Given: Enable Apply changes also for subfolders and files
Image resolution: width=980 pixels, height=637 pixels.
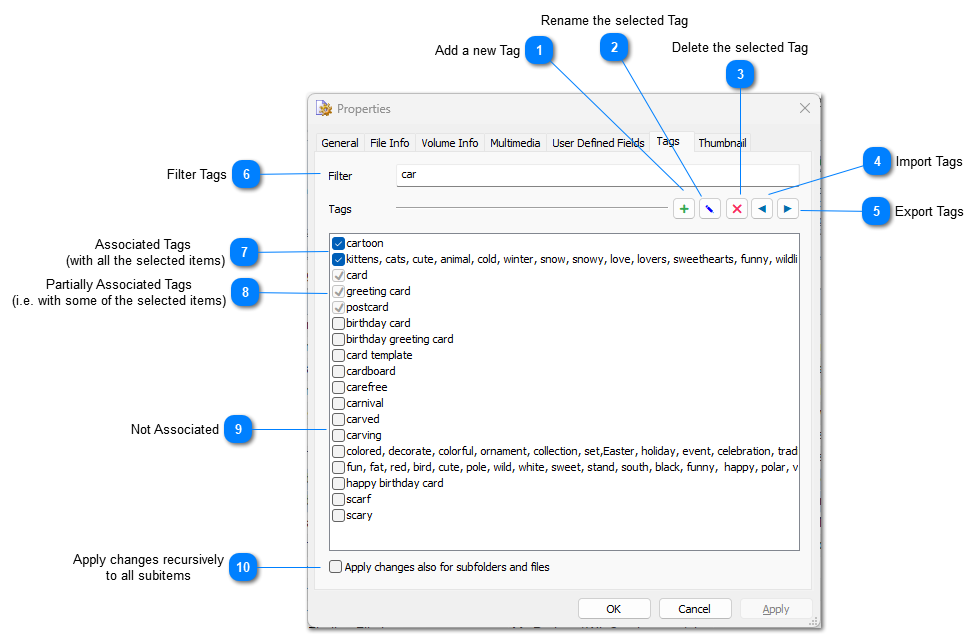Looking at the screenshot, I should tap(336, 567).
